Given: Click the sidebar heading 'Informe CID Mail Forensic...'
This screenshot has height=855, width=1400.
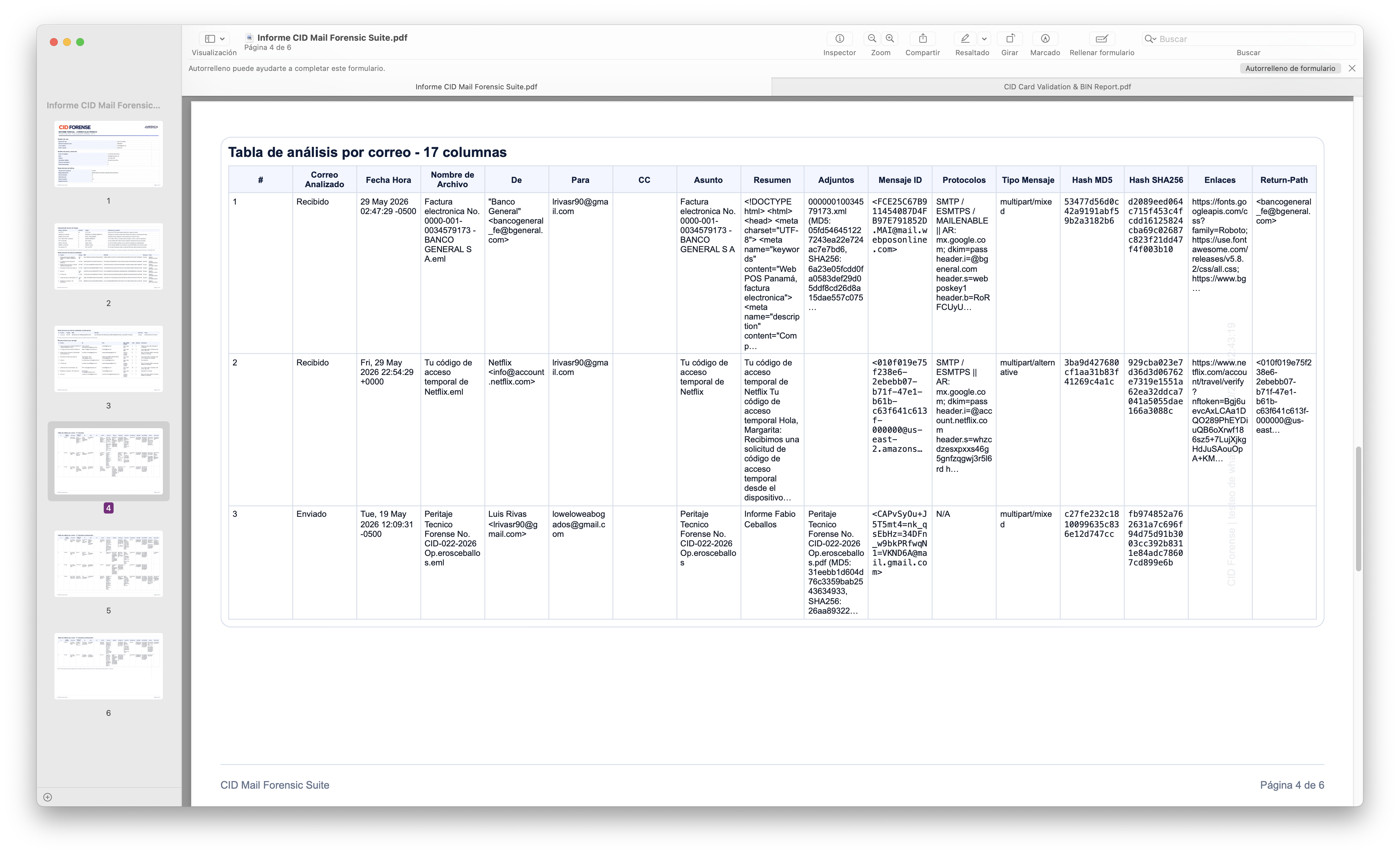Looking at the screenshot, I should tap(103, 105).
